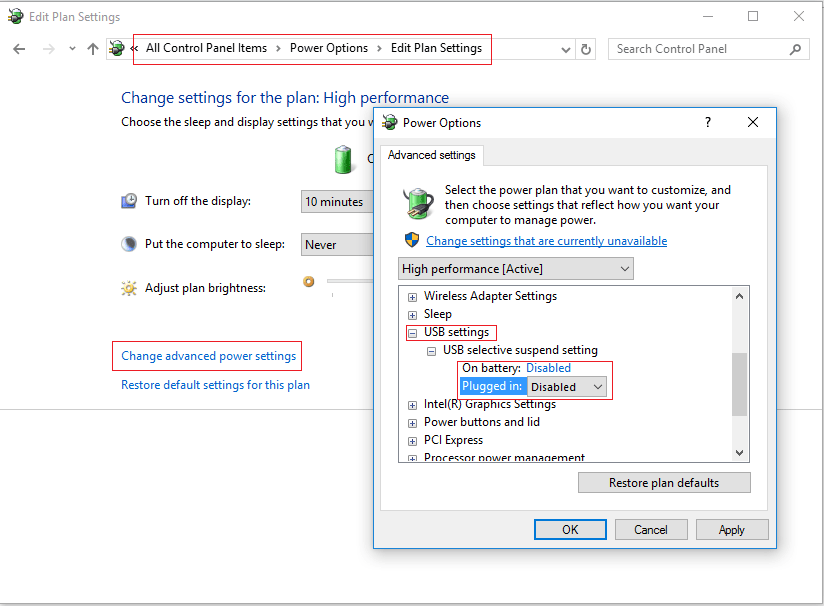The width and height of the screenshot is (824, 606).
Task: Expand the Sleep tree node
Action: coord(413,315)
